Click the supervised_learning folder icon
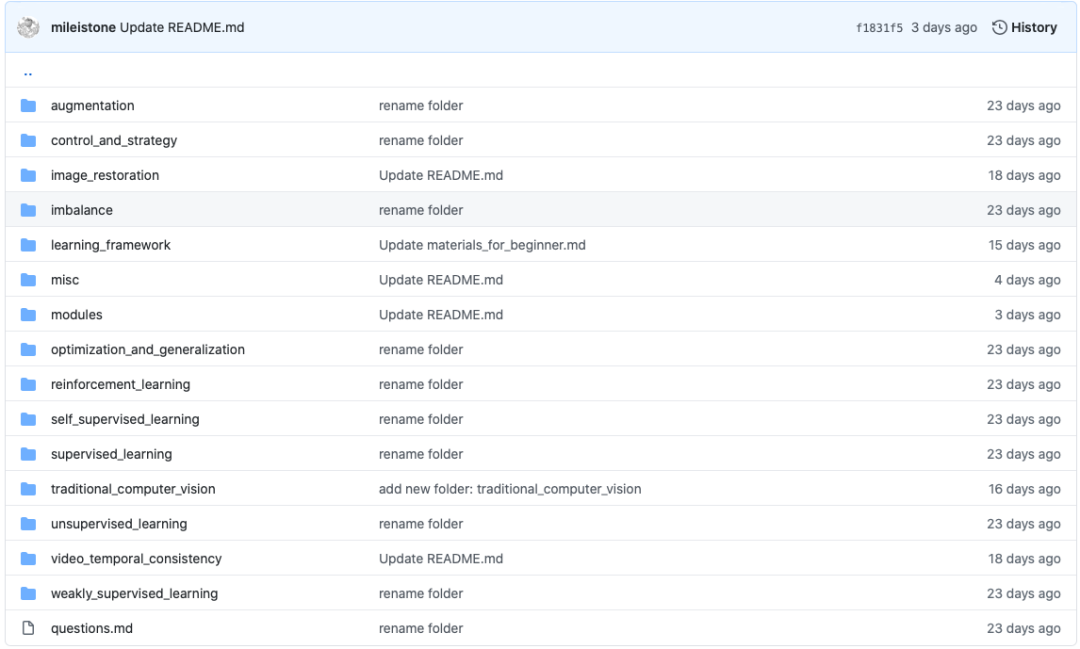The height and width of the screenshot is (649, 1080). pos(28,454)
